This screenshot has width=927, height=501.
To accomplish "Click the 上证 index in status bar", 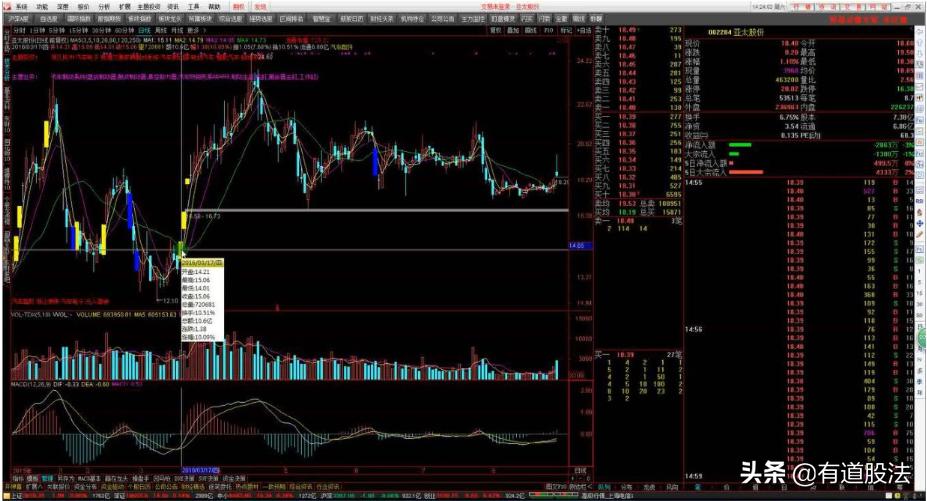I will point(17,496).
